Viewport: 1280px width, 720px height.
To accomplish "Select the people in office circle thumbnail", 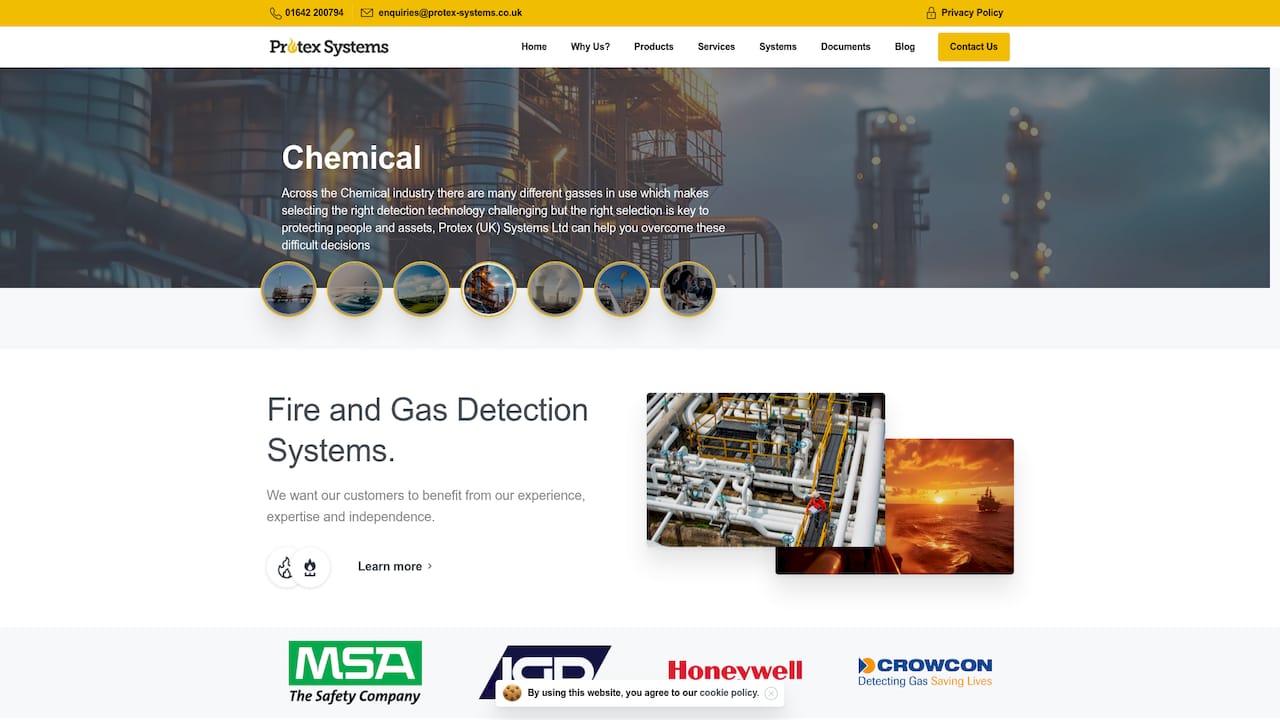I will [688, 289].
